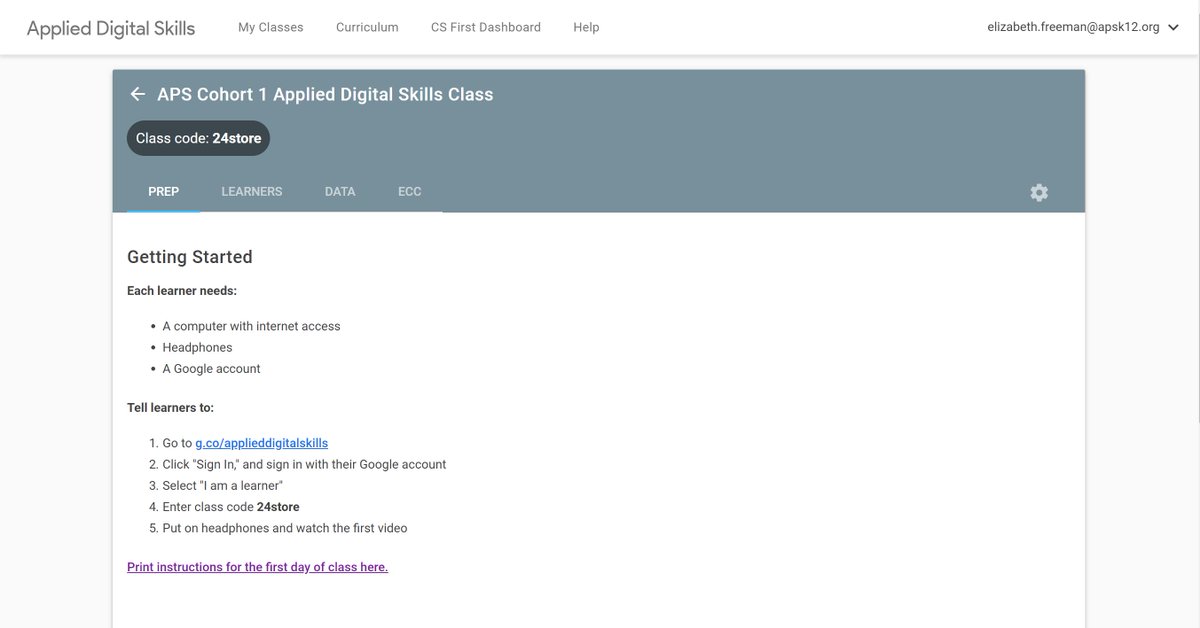Open the g.co/applieddigitalskills link
Screen dimensions: 1200x628
click(262, 442)
